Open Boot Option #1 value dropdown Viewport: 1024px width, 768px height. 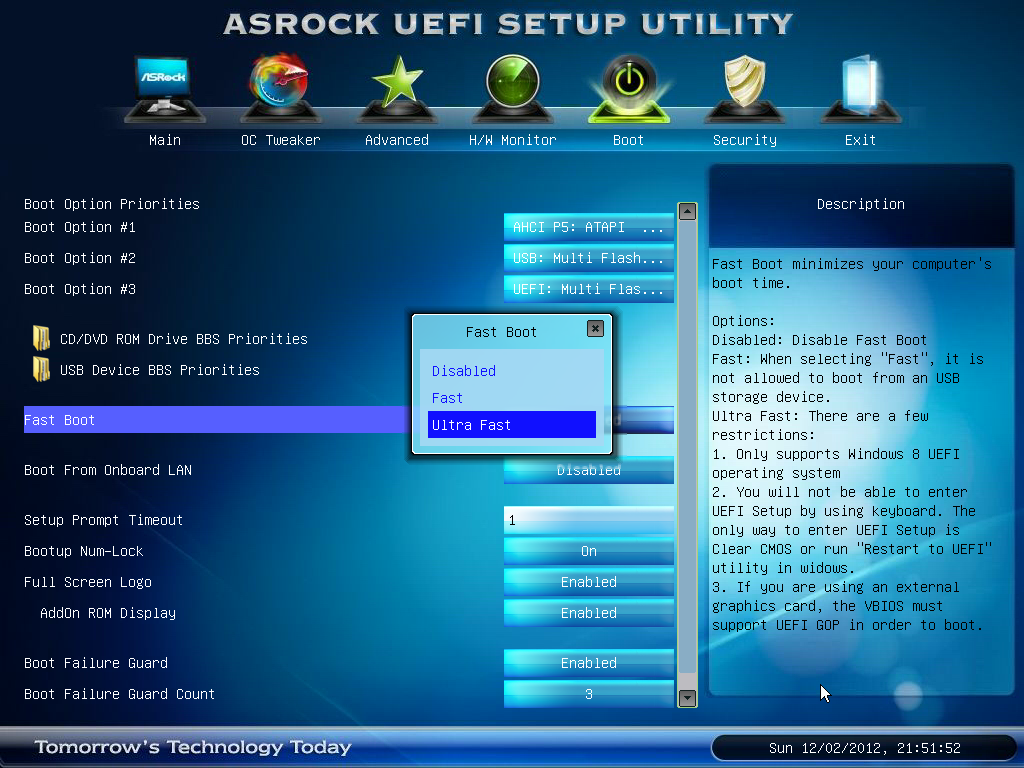point(588,227)
